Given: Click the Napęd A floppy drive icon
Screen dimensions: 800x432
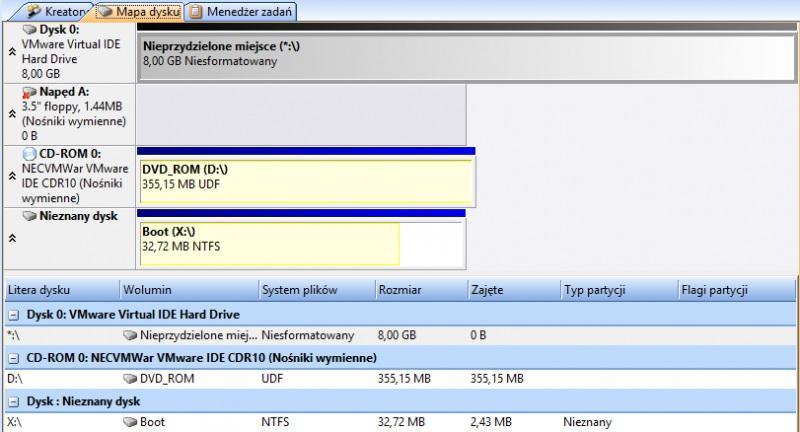Looking at the screenshot, I should [x=30, y=92].
